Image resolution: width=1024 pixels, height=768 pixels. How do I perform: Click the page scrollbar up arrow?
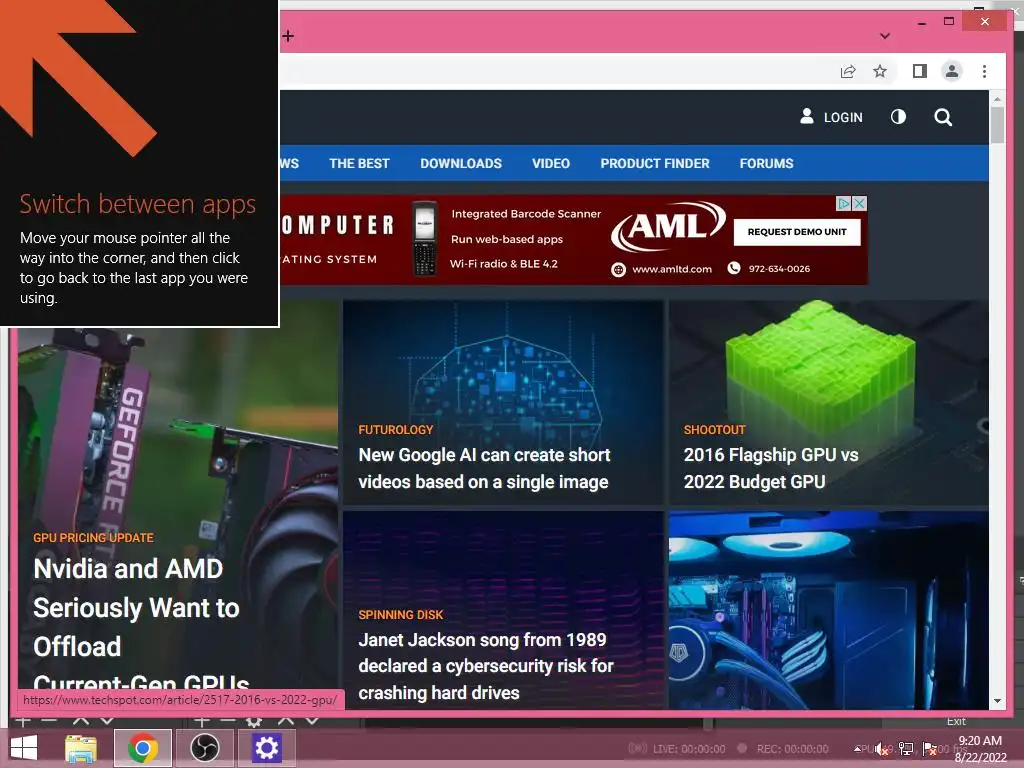click(x=997, y=99)
